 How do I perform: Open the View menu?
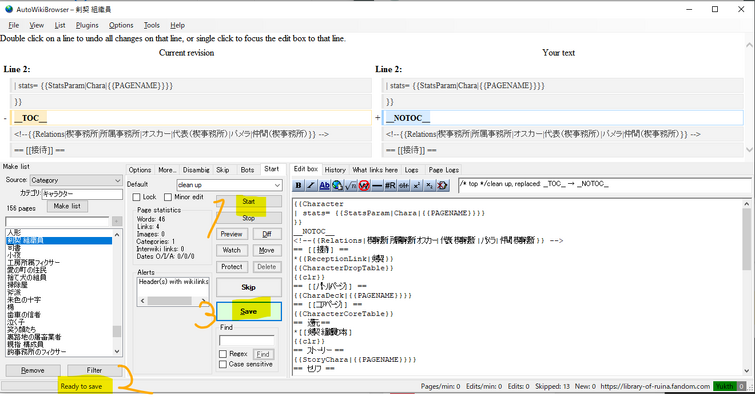37,25
